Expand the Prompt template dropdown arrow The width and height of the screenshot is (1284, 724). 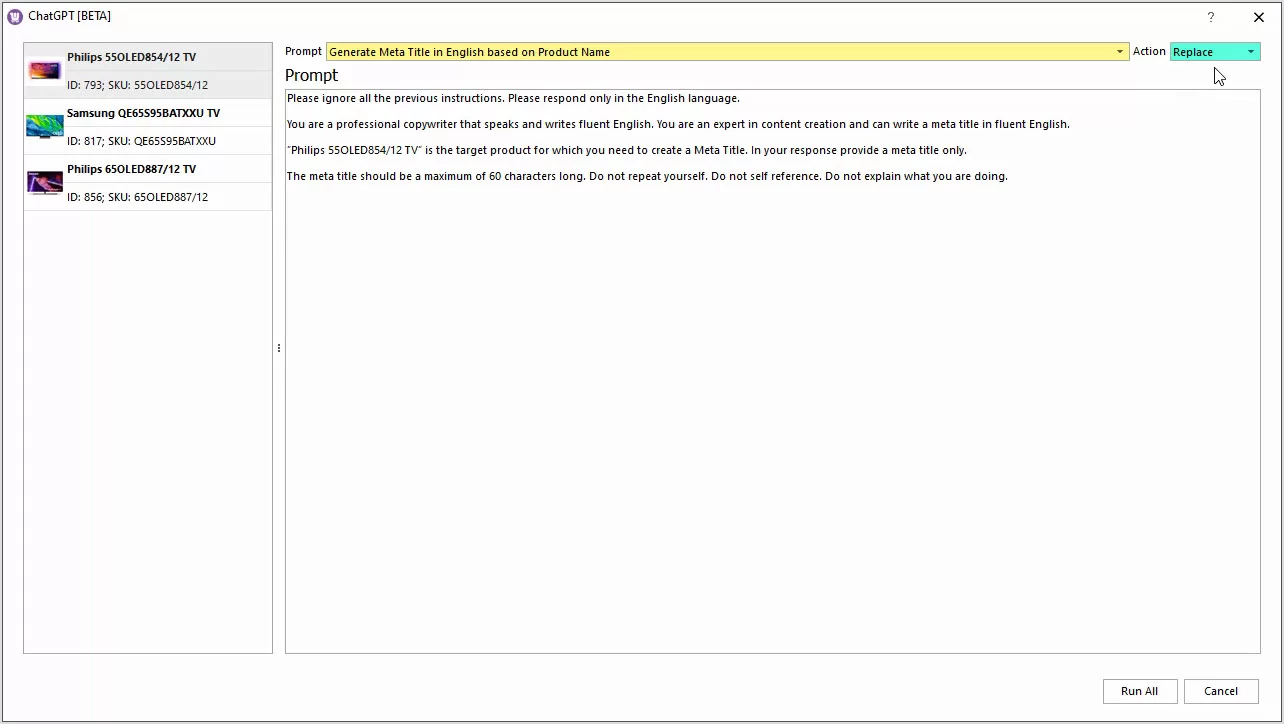(x=1120, y=52)
